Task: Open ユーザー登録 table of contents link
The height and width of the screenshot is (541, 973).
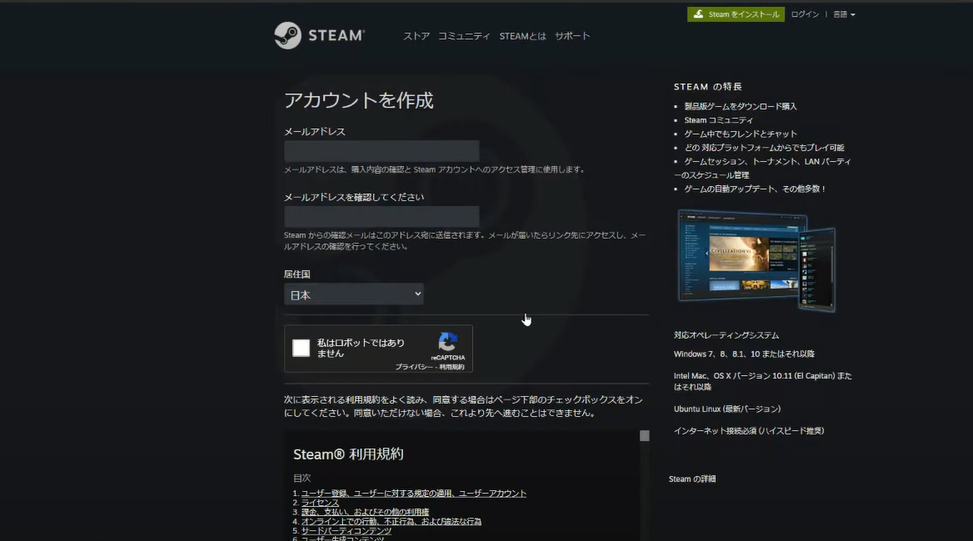Action: (x=414, y=493)
